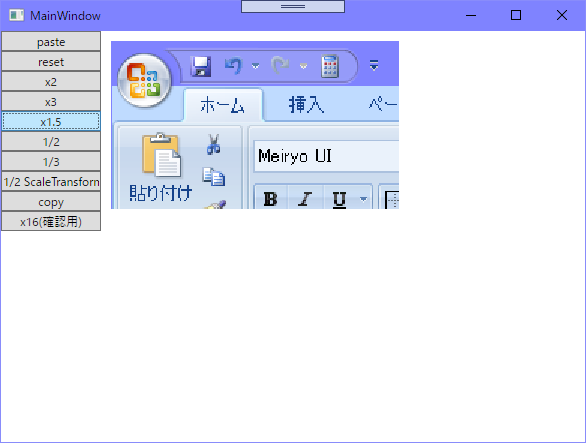Viewport: 586px width, 443px height.
Task: Close the MainWindow window
Action: 561,15
